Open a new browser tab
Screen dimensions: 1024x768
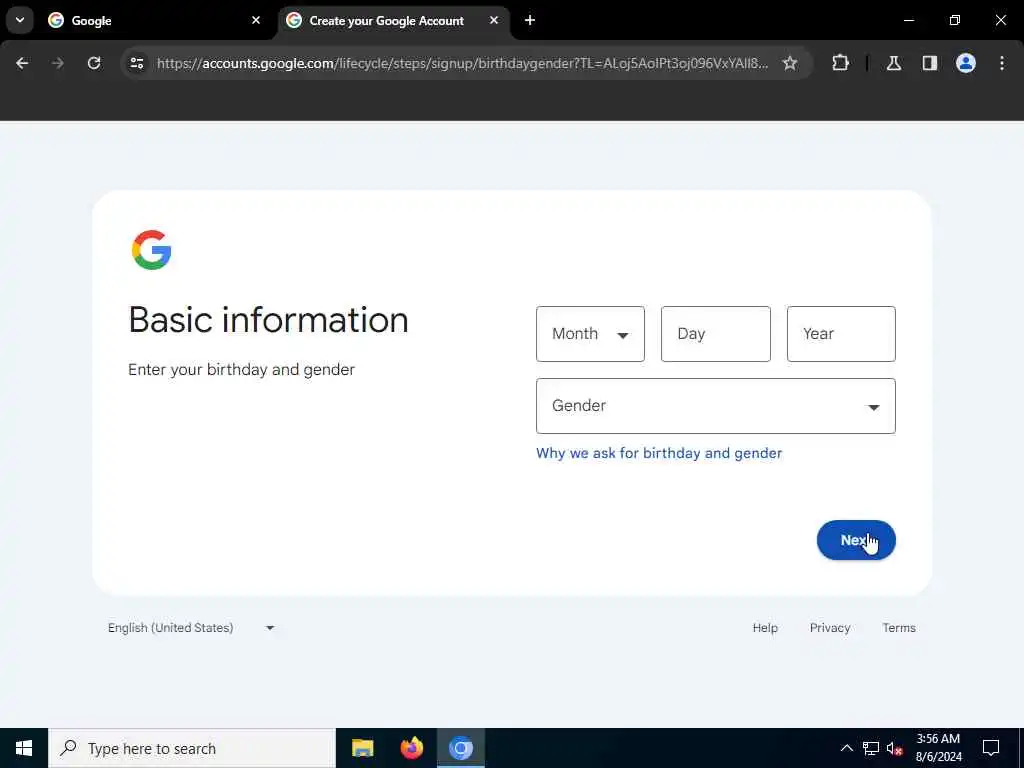click(530, 20)
